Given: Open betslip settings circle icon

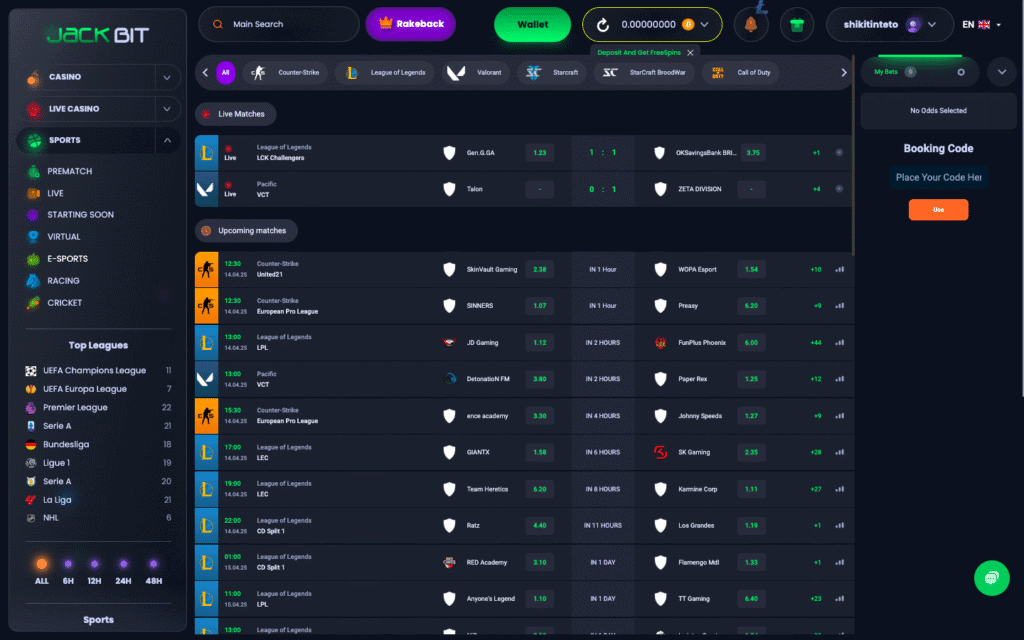Looking at the screenshot, I should (x=961, y=72).
